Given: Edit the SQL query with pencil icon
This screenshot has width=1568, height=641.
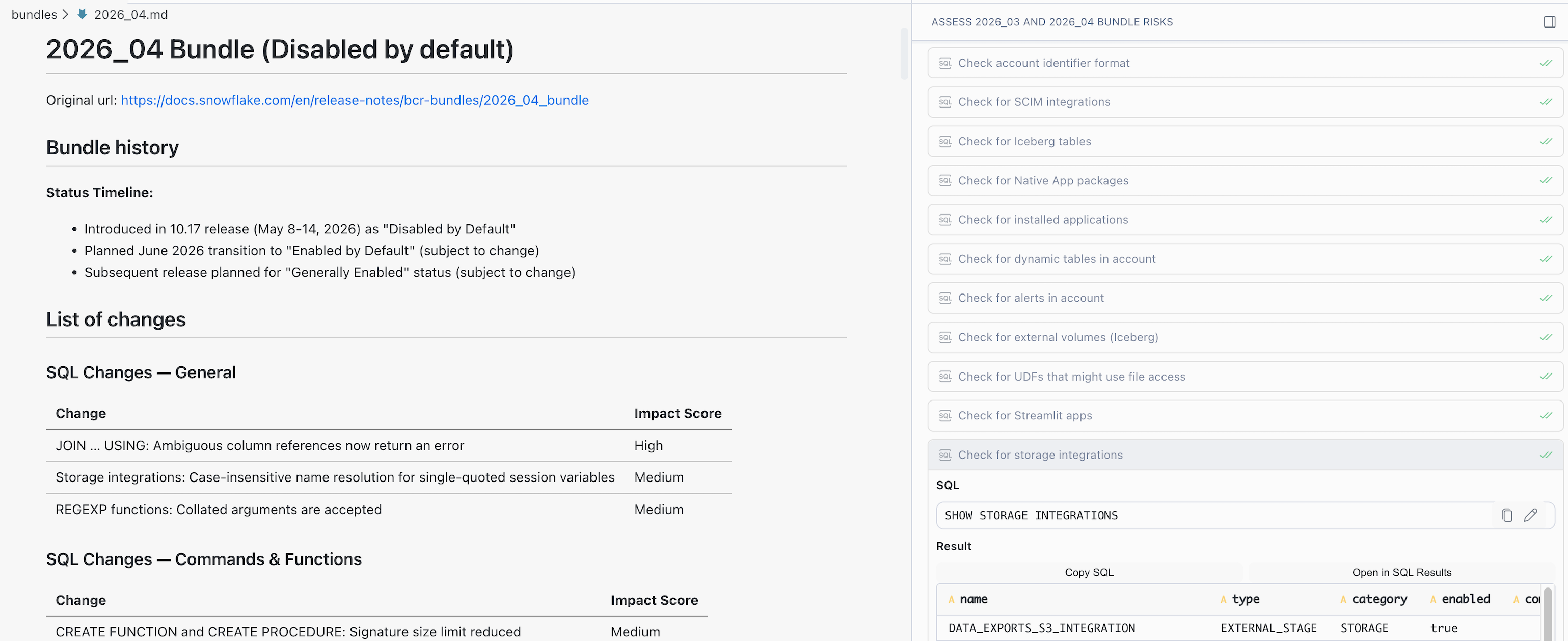Looking at the screenshot, I should (1530, 515).
